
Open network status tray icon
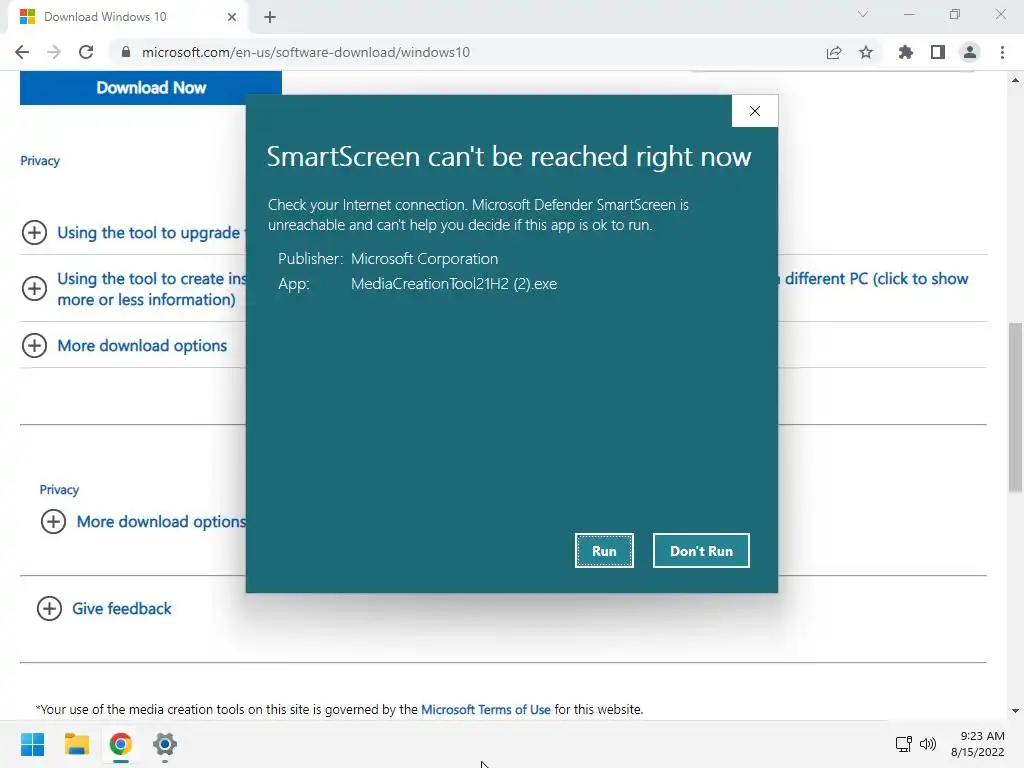point(903,744)
